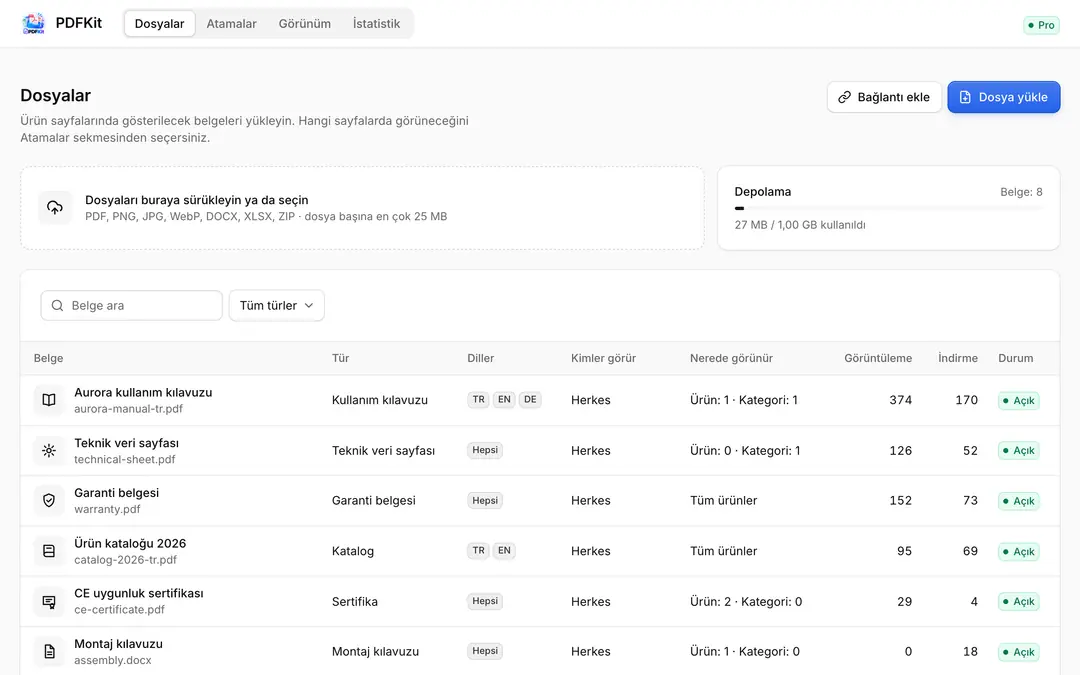Click the cloud upload icon in dropzone
Viewport: 1080px width, 675px height.
click(55, 207)
